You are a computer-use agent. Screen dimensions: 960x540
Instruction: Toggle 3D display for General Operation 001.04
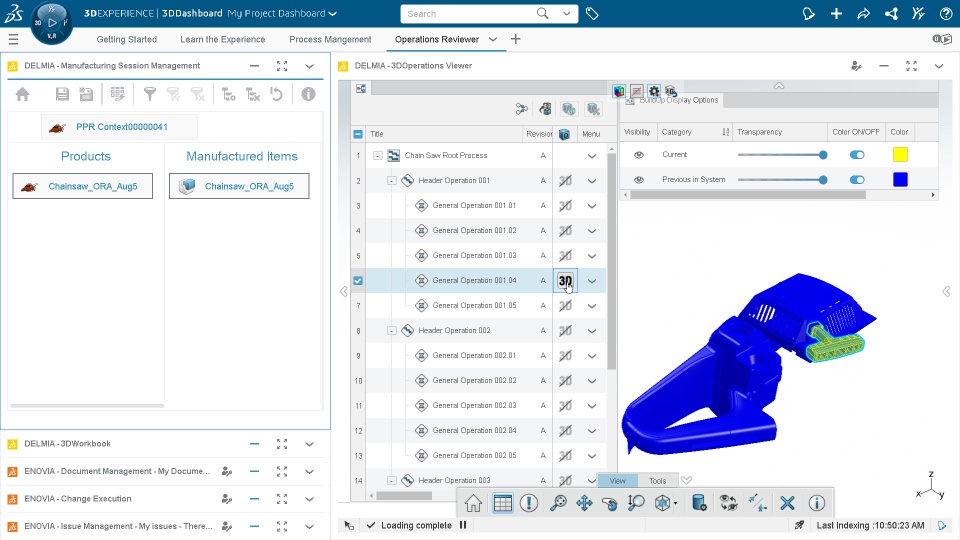pyautogui.click(x=565, y=281)
